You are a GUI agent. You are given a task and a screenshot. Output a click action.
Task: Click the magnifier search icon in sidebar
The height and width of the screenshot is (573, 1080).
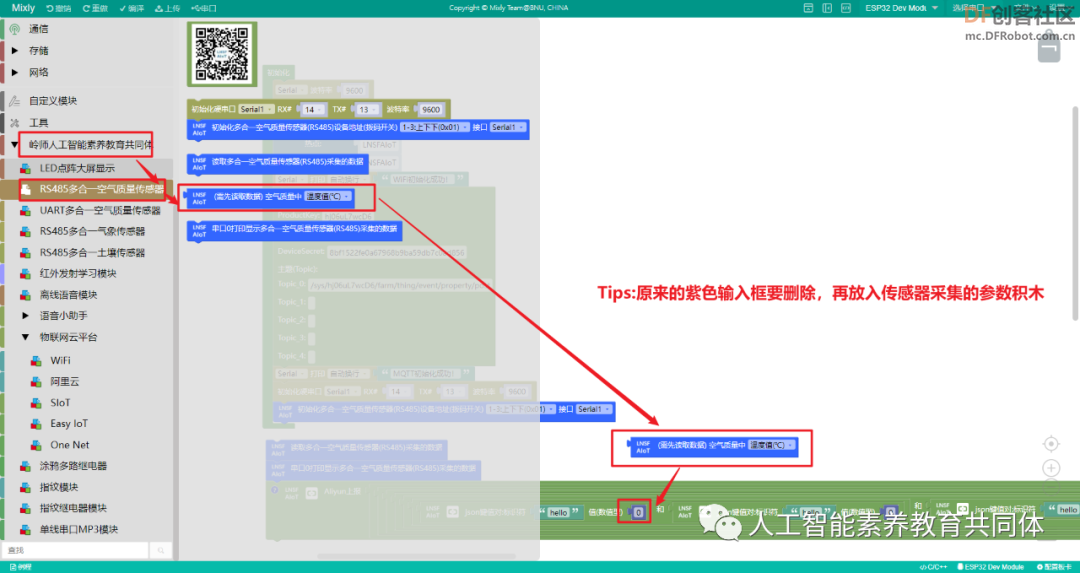(160, 550)
